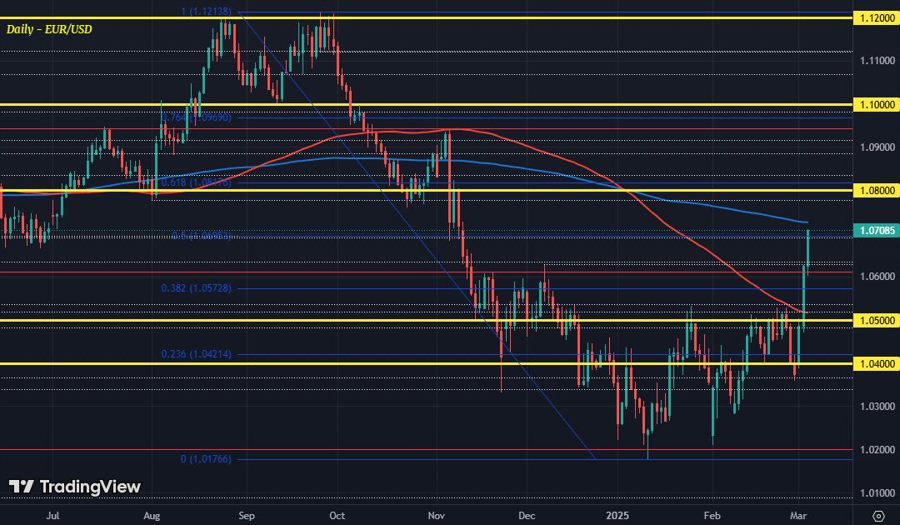Click the 1.06000 price axis value

877,277
